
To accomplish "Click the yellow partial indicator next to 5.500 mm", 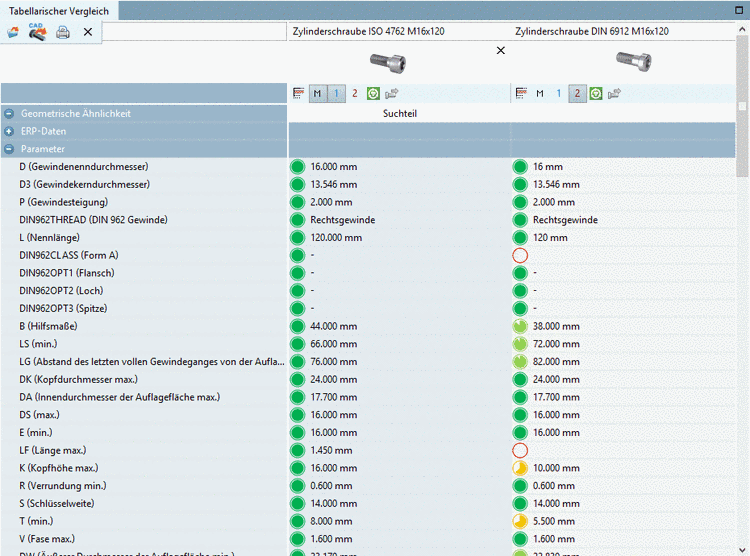I will click(520, 521).
